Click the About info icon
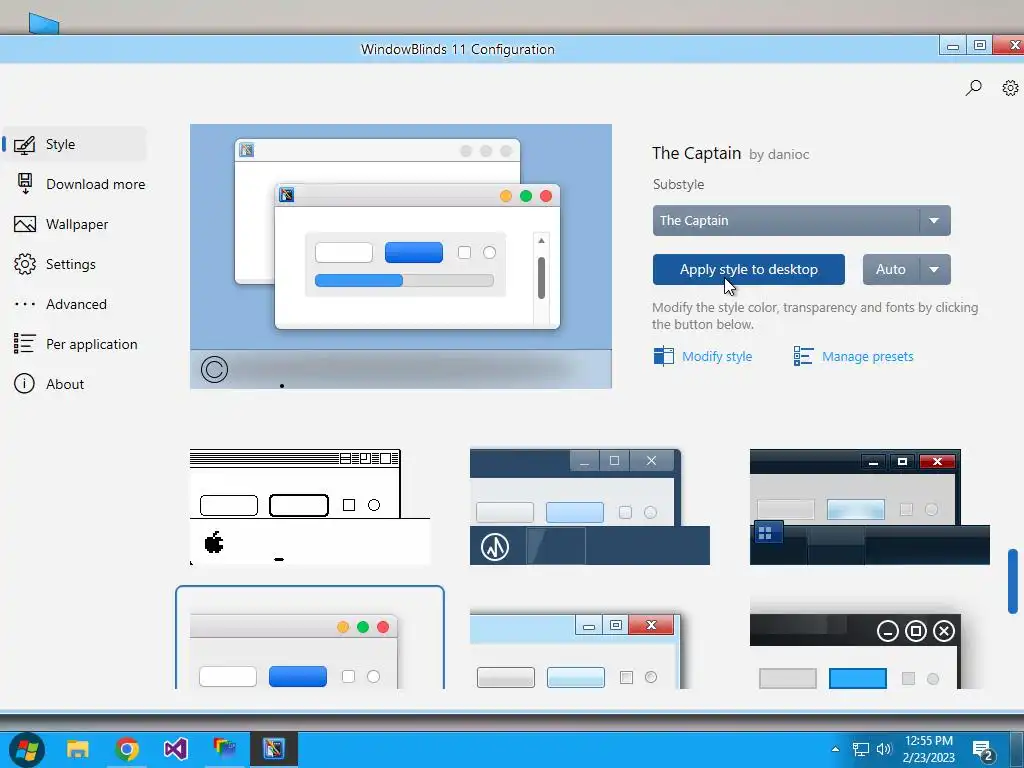Screen dimensions: 1024x768 coord(25,383)
